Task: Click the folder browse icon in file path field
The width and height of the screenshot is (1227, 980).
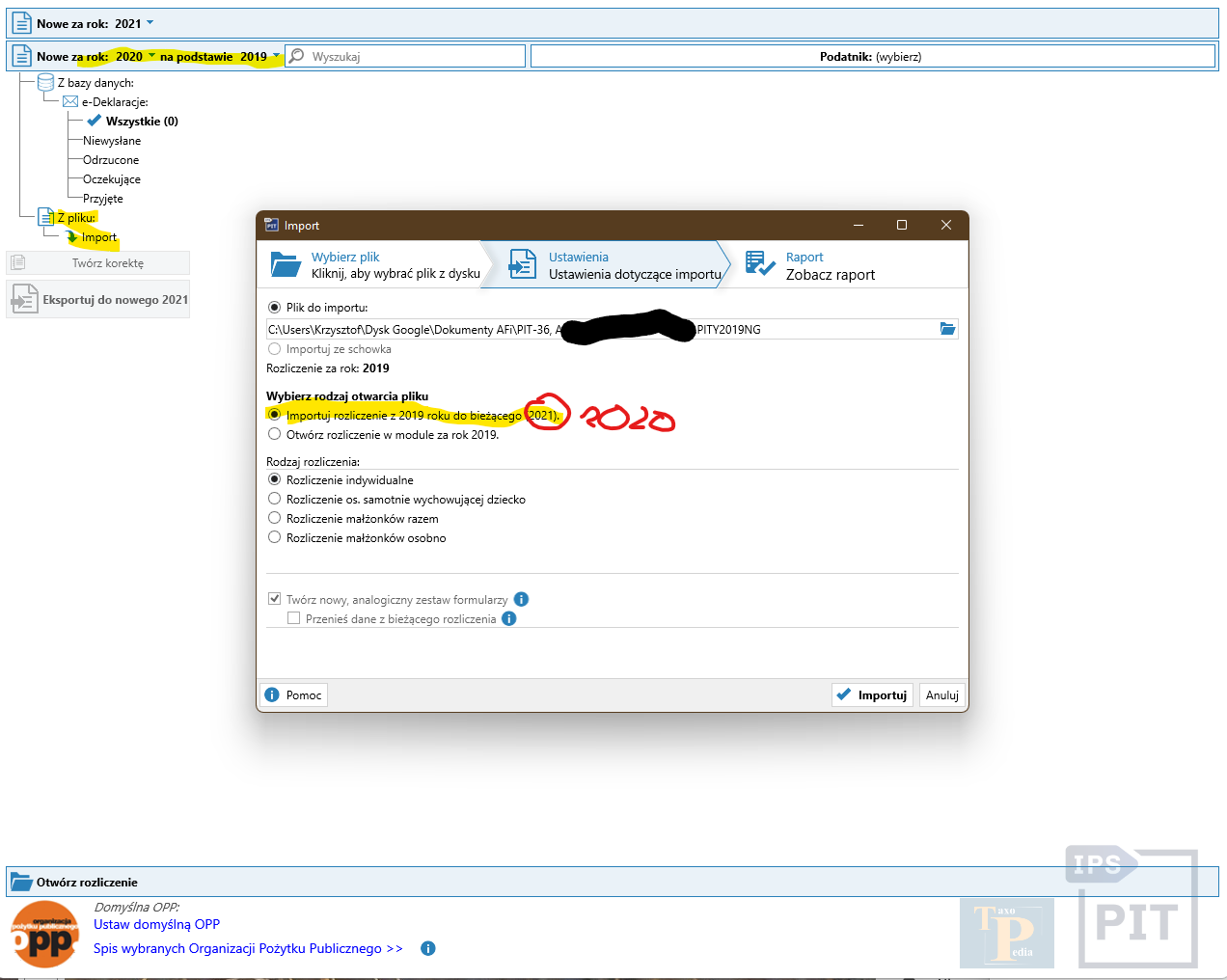Action: pos(947,329)
